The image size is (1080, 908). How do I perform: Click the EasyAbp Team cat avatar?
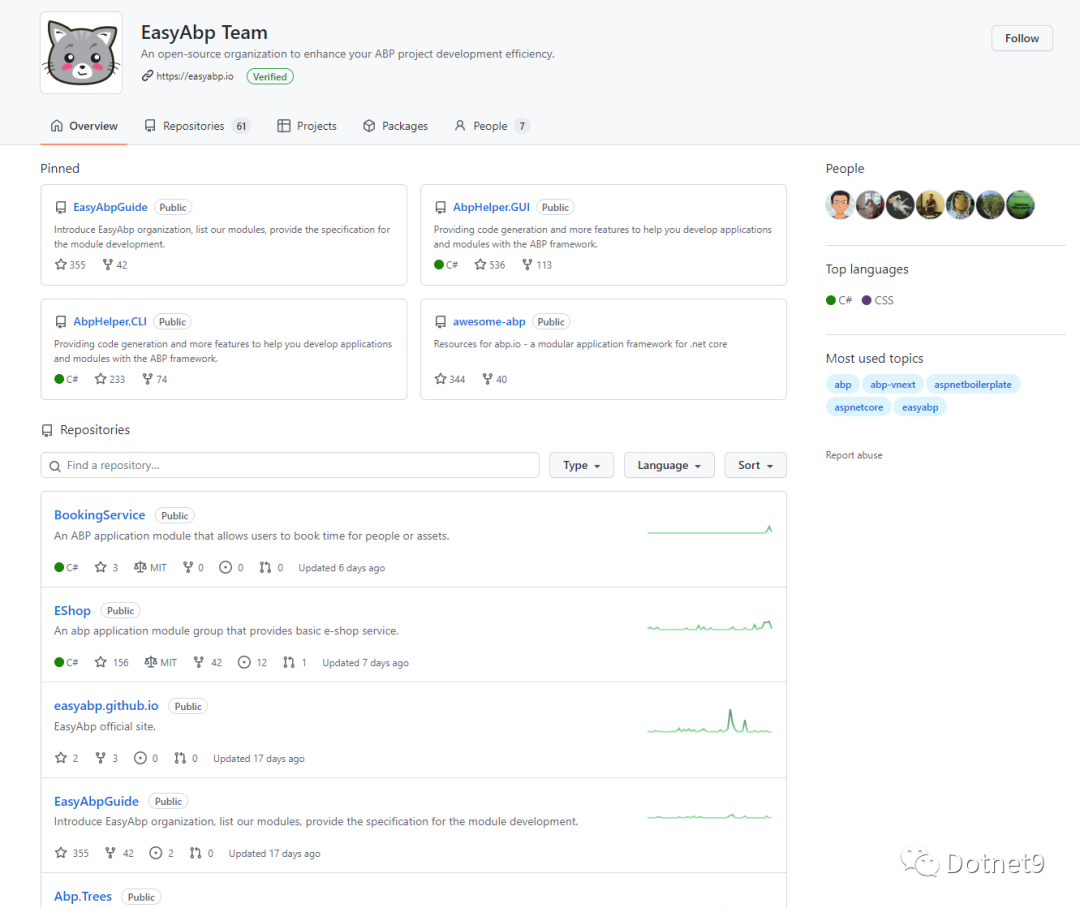point(81,52)
